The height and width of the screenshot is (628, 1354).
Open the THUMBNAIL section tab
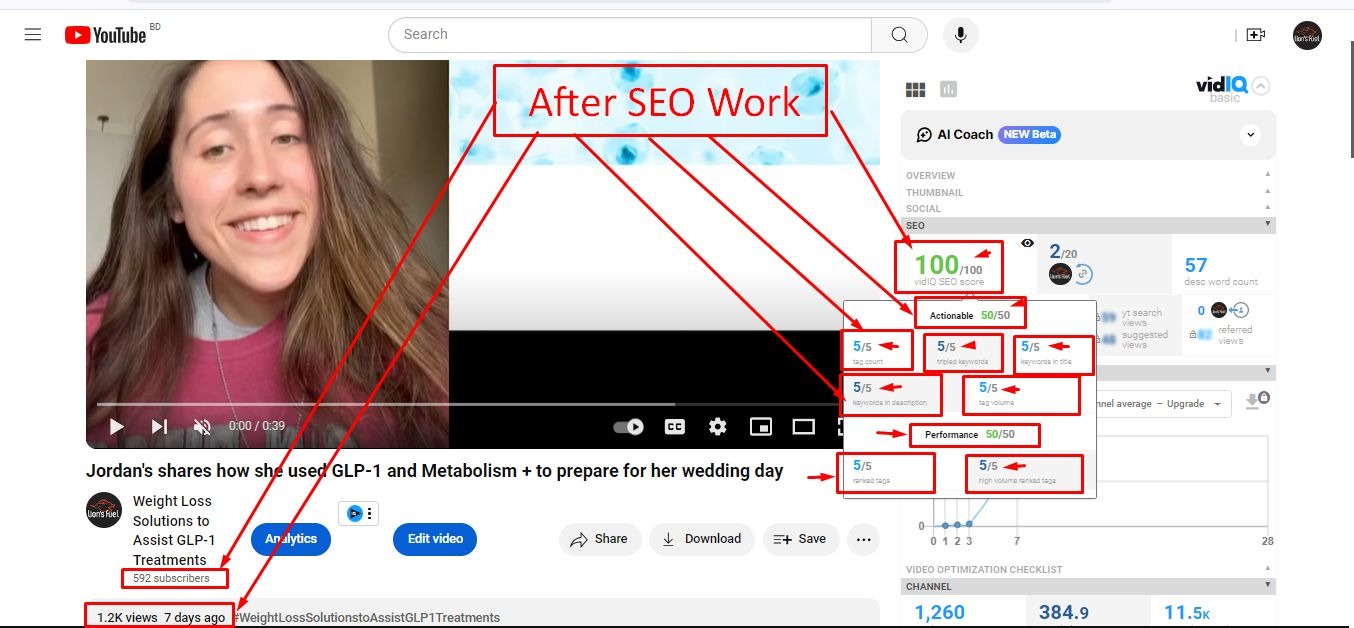934,192
